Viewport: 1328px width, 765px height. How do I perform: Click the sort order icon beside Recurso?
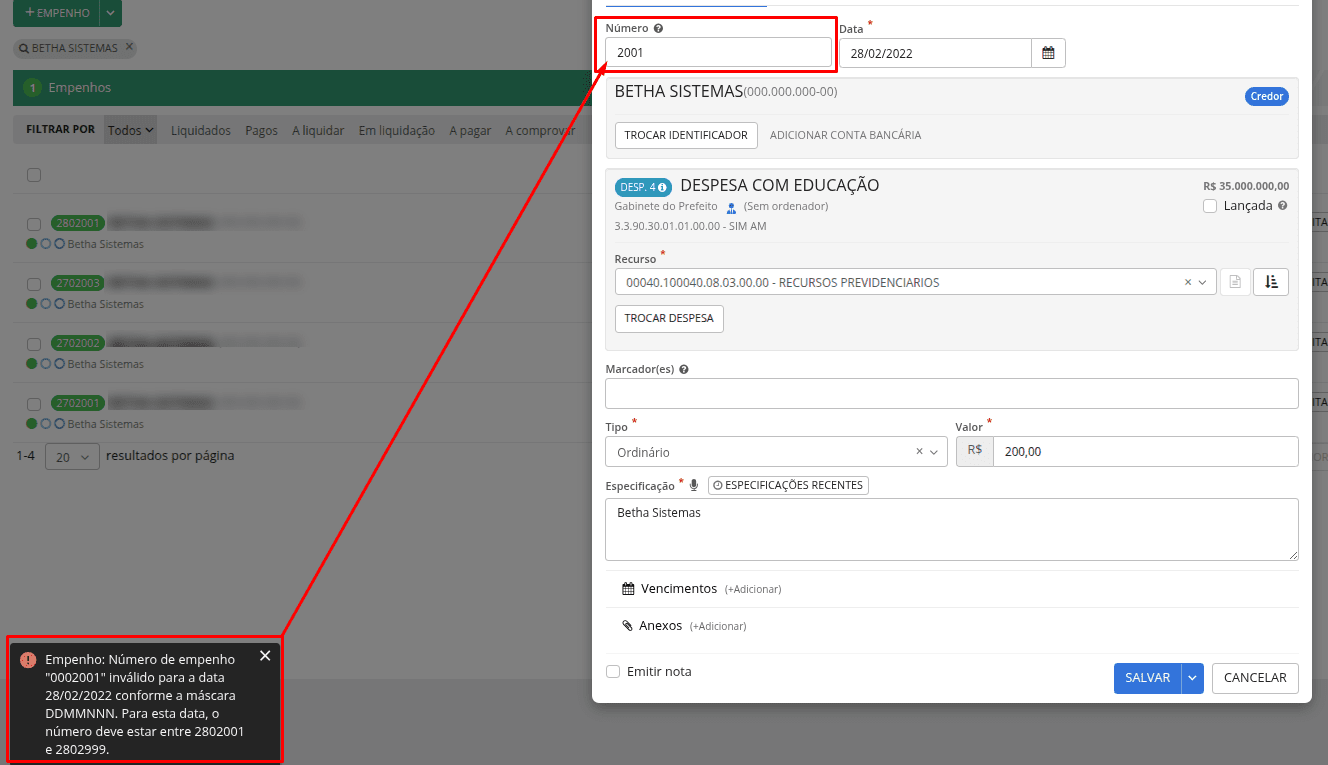click(1270, 282)
